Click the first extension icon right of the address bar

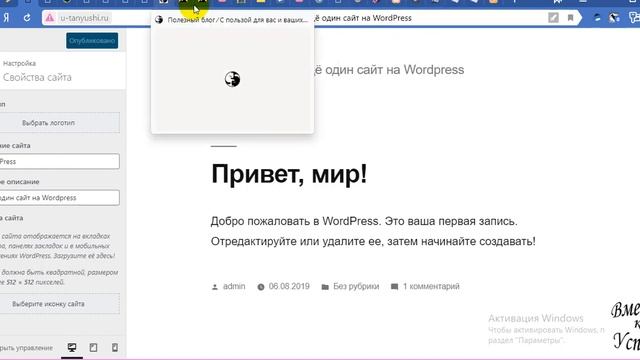tap(597, 18)
